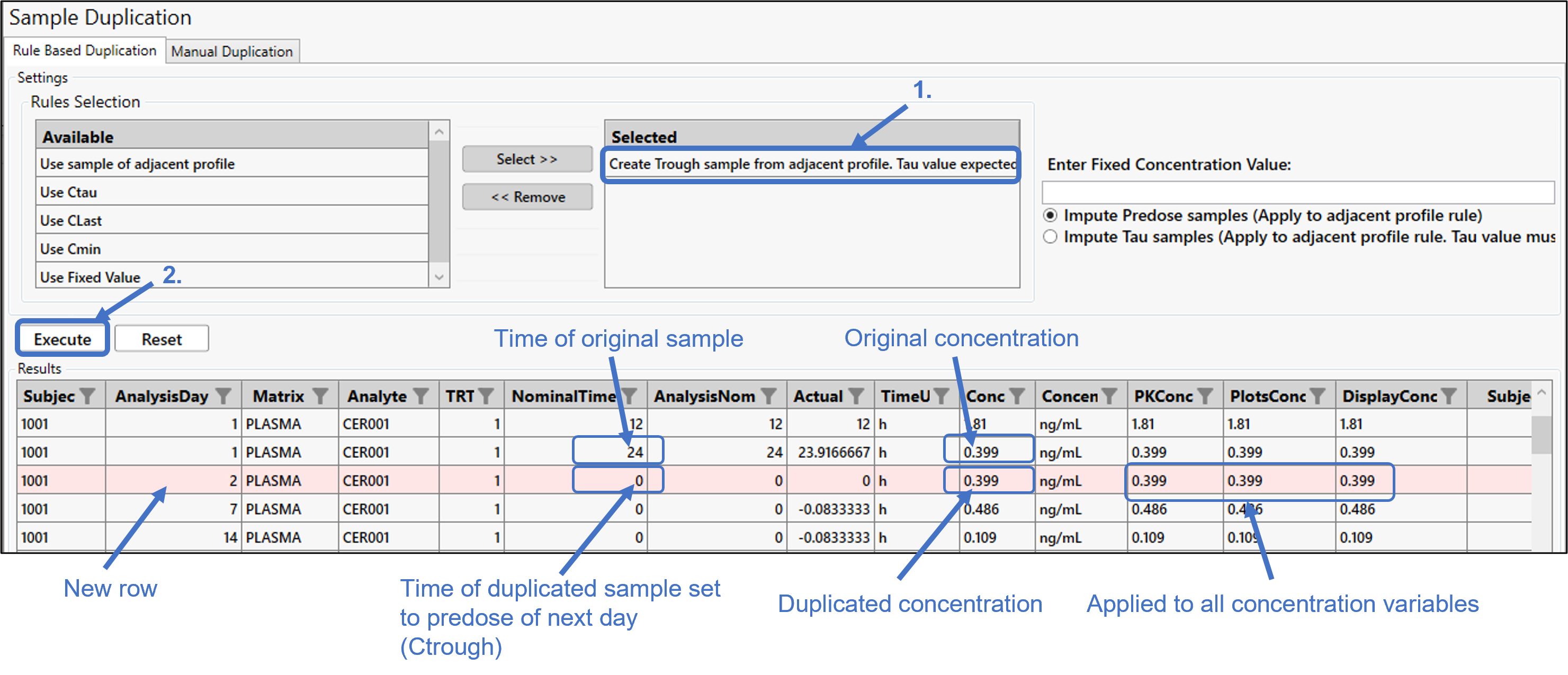Click the Select button to add a rule

coord(527,159)
